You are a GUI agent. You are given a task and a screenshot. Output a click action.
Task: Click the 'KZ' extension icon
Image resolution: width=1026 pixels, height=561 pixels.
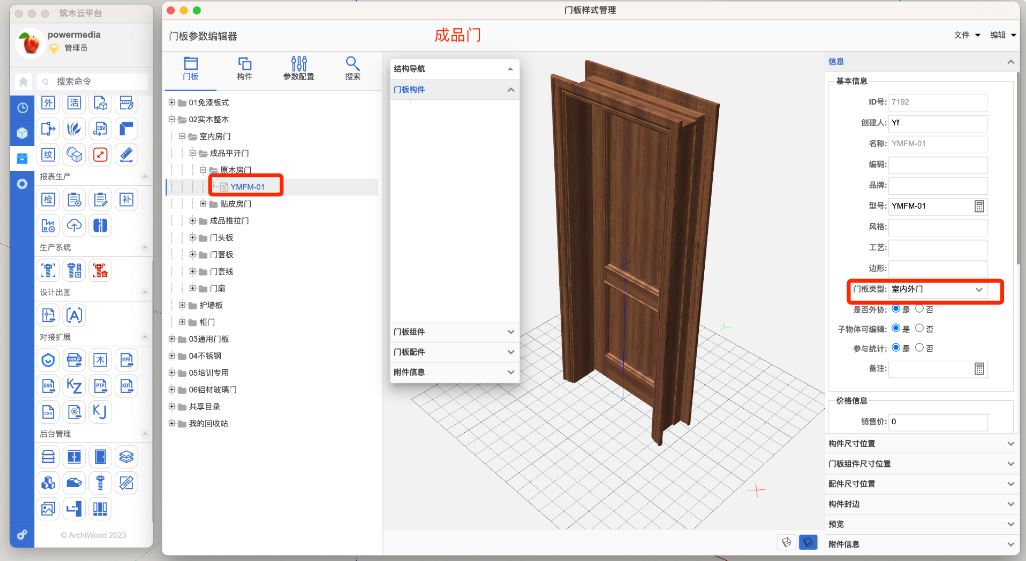point(74,386)
